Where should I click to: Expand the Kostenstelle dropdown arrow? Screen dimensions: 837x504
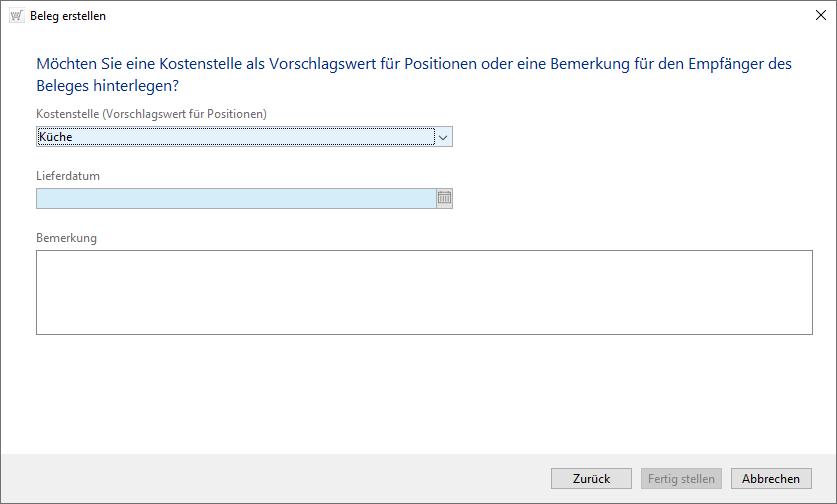click(x=444, y=137)
